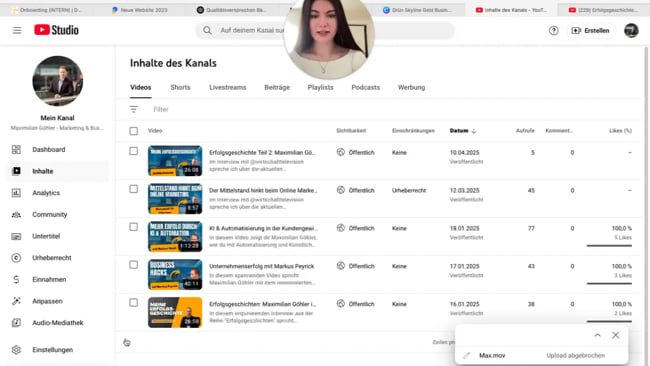
Task: Click the filter lines icon
Action: click(133, 109)
